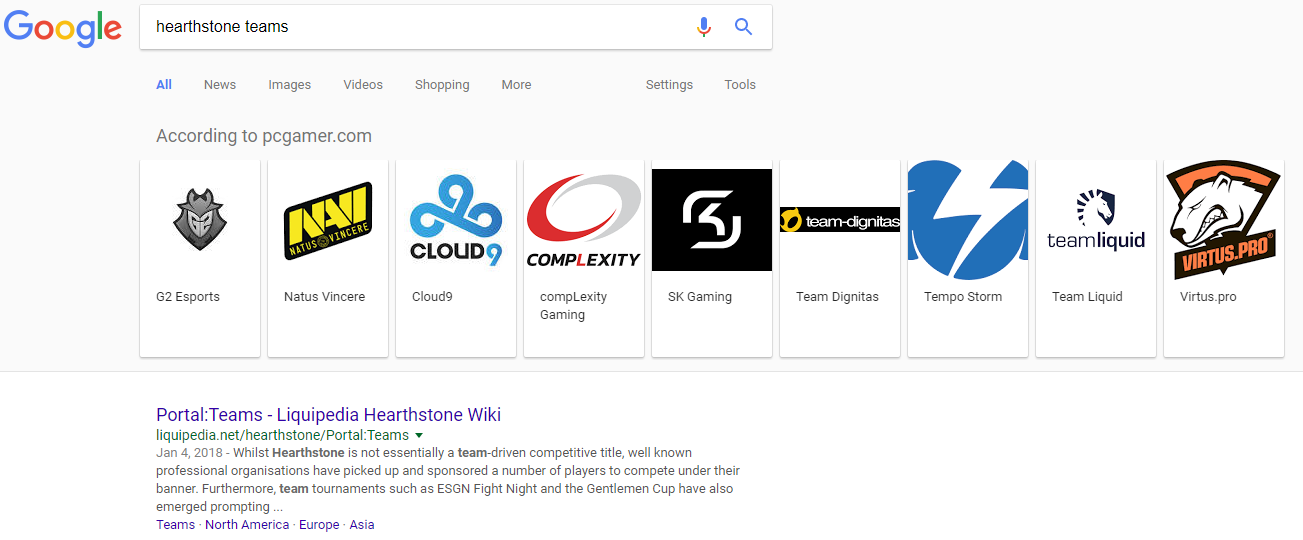The width and height of the screenshot is (1303, 540).
Task: Open the Cloud9 team logo
Action: click(456, 220)
